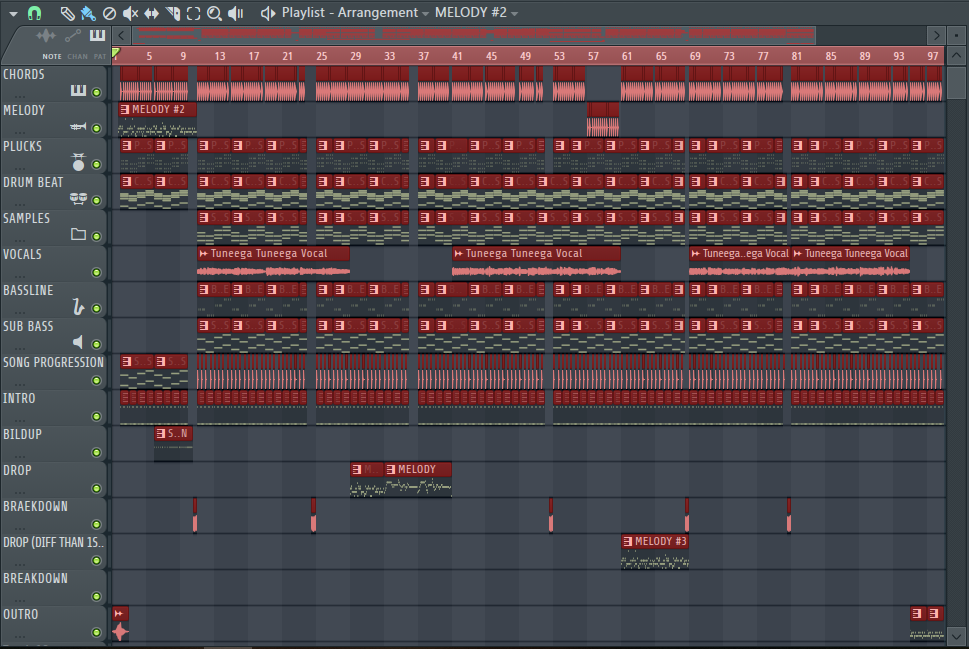Open the Playlist options menu arrow

pos(13,13)
